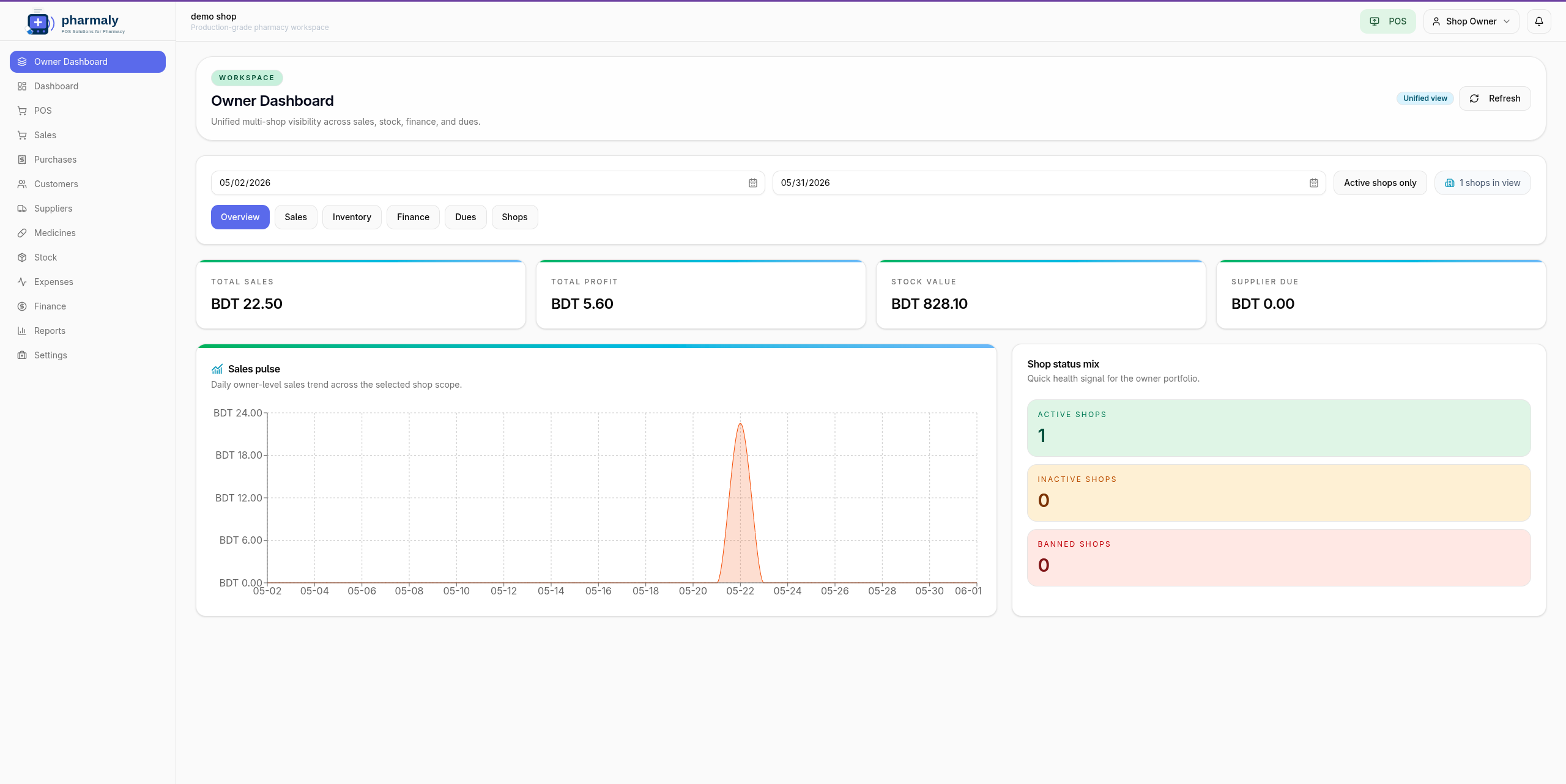Click the Unified view badge
The height and width of the screenshot is (784, 1566).
(x=1425, y=98)
